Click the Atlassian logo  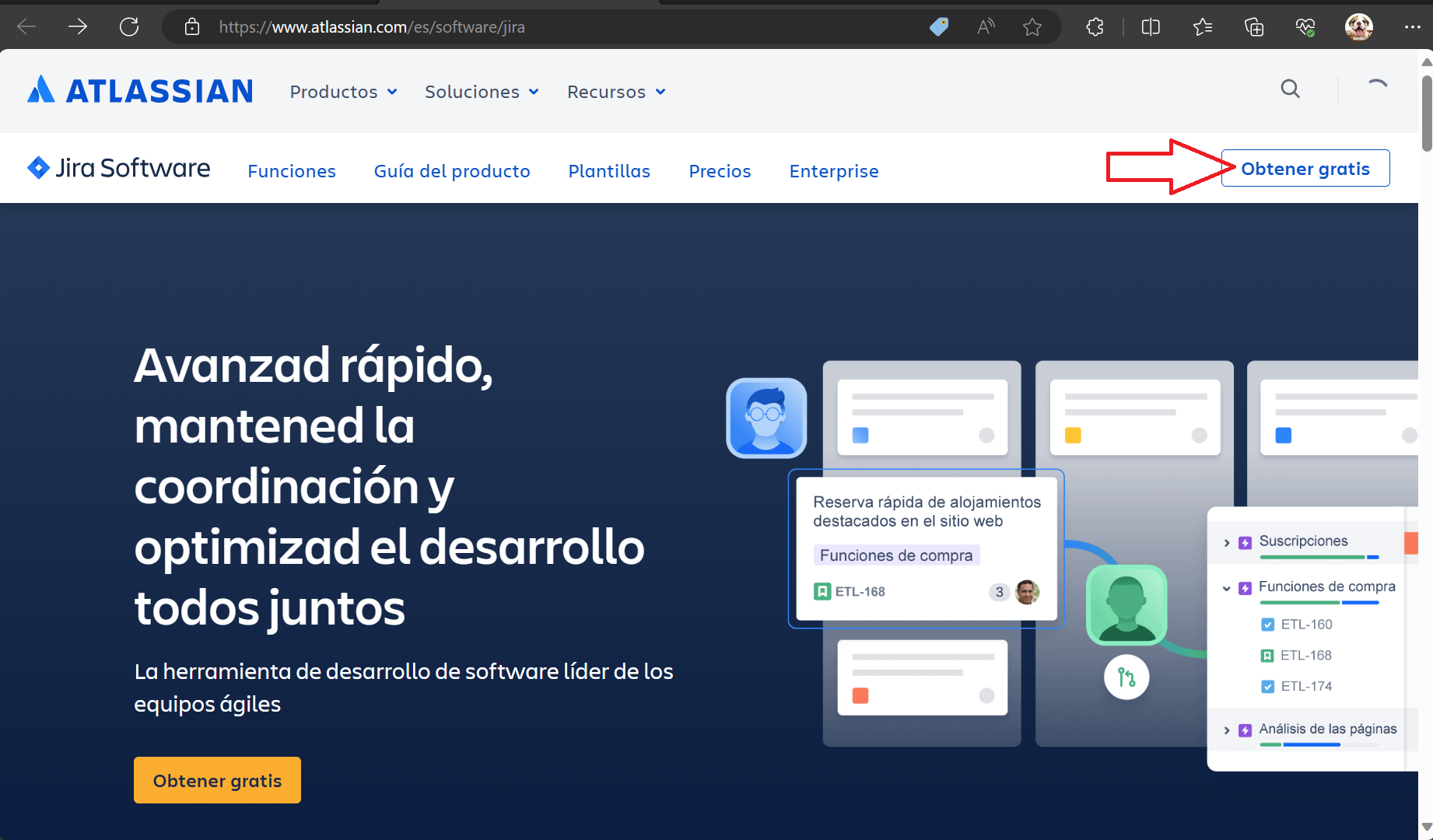pyautogui.click(x=140, y=90)
